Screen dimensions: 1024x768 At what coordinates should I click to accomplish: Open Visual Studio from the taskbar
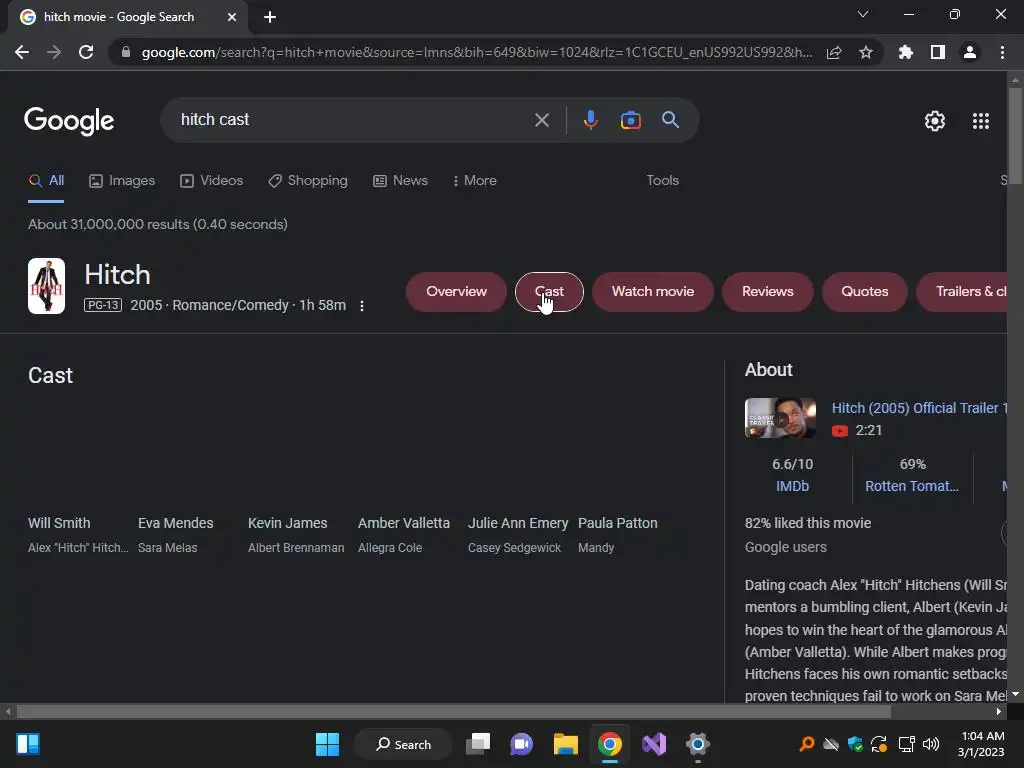point(654,744)
